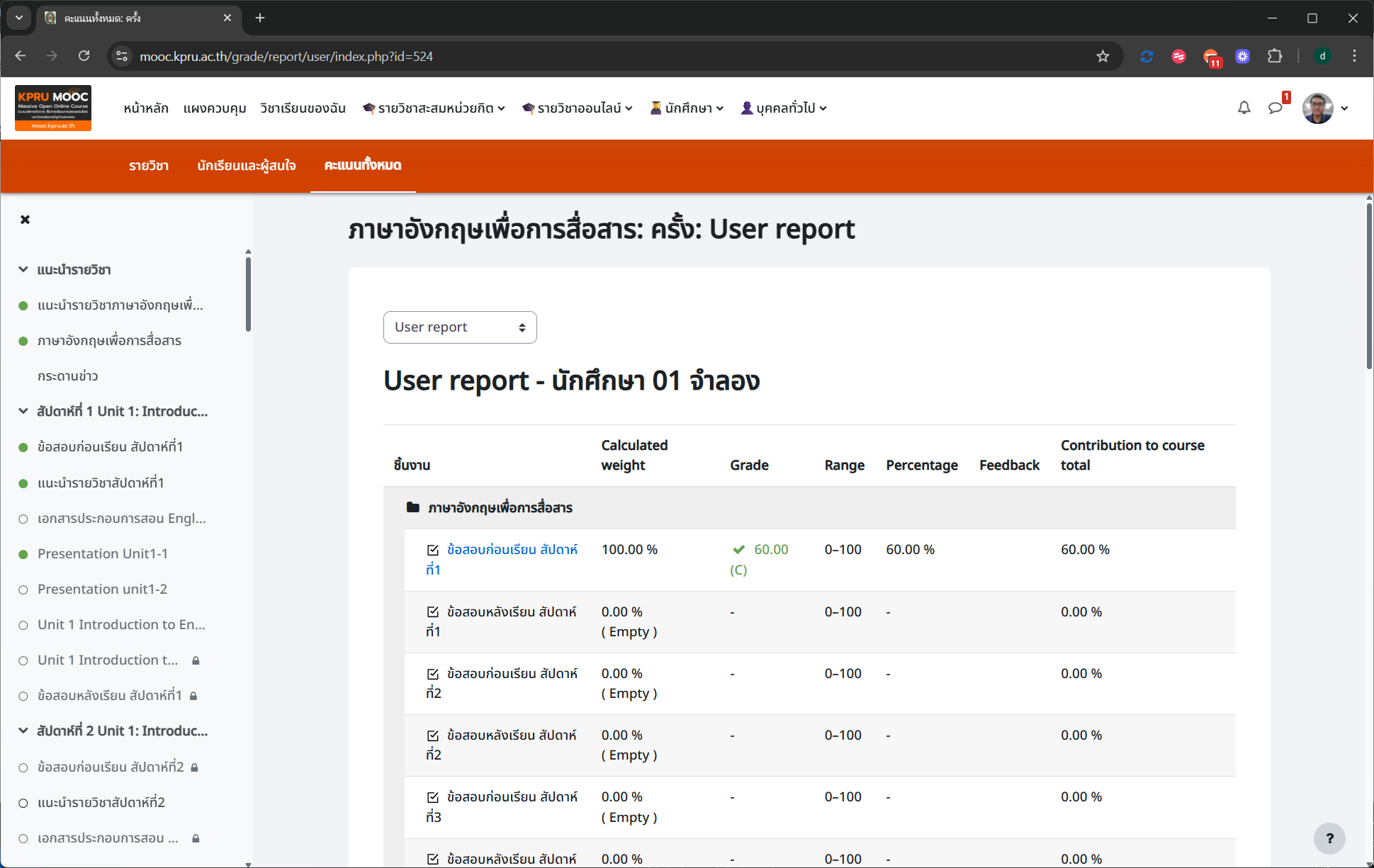The image size is (1374, 868).
Task: Switch to the นักเรียนและผู้สนใจ tab
Action: coord(246,165)
